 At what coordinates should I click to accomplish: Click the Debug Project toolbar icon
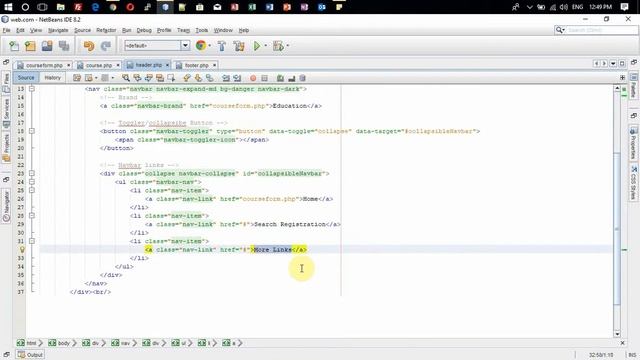(x=278, y=46)
